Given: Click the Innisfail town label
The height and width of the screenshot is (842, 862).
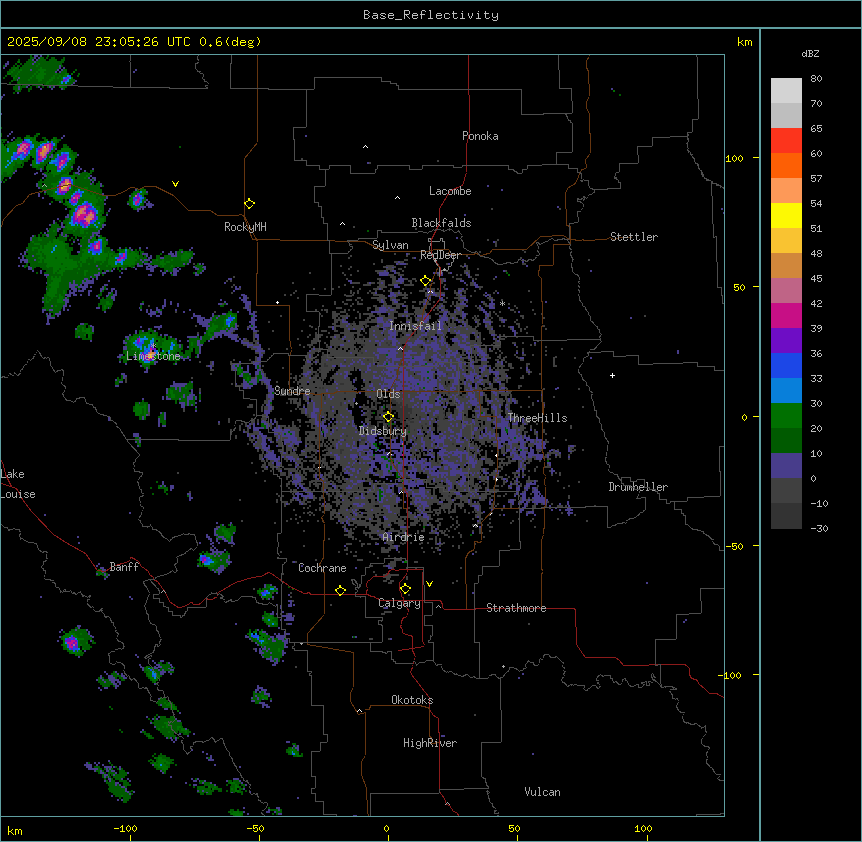Looking at the screenshot, I should click(415, 326).
